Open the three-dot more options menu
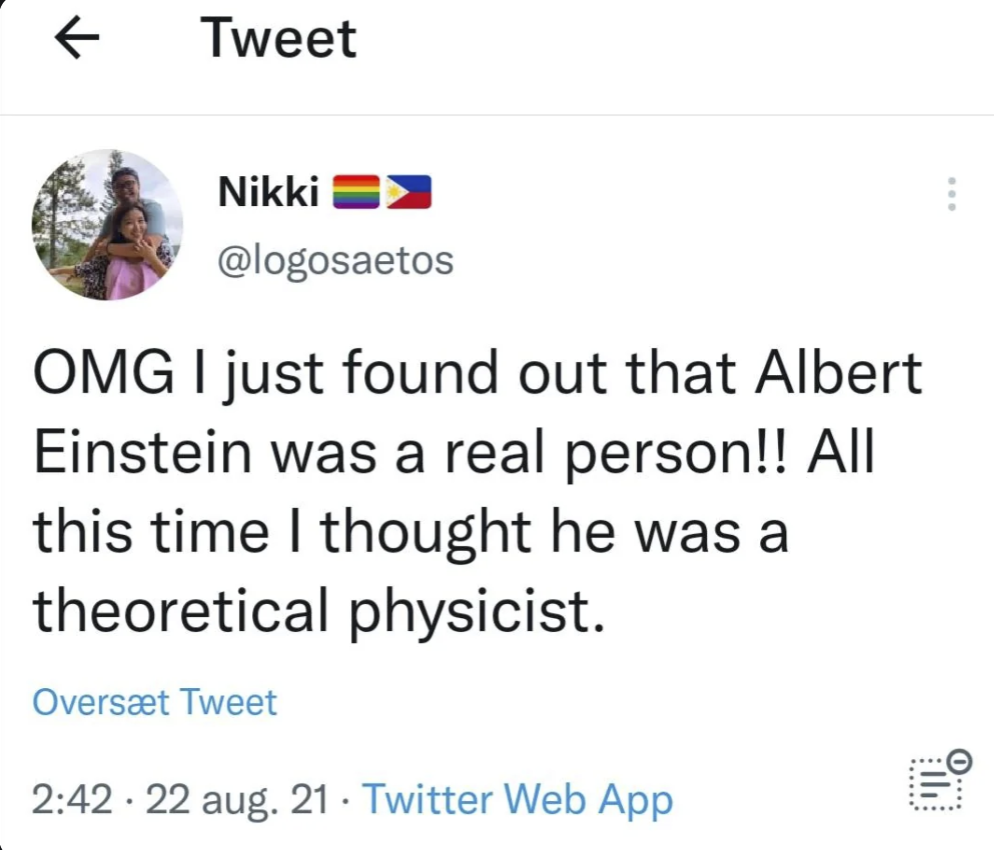Image resolution: width=994 pixels, height=850 pixels. coord(951,194)
